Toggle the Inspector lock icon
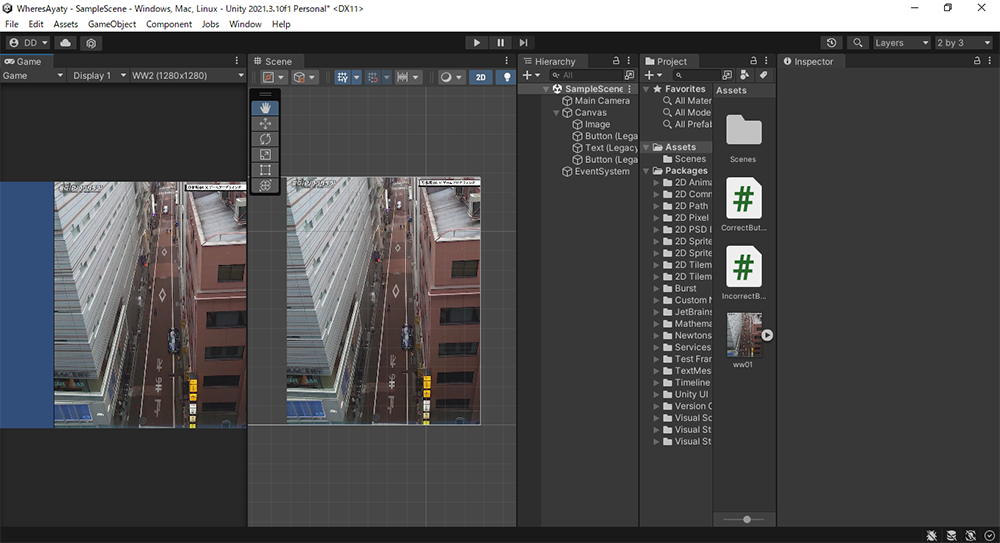The width and height of the screenshot is (1000, 543). [977, 62]
